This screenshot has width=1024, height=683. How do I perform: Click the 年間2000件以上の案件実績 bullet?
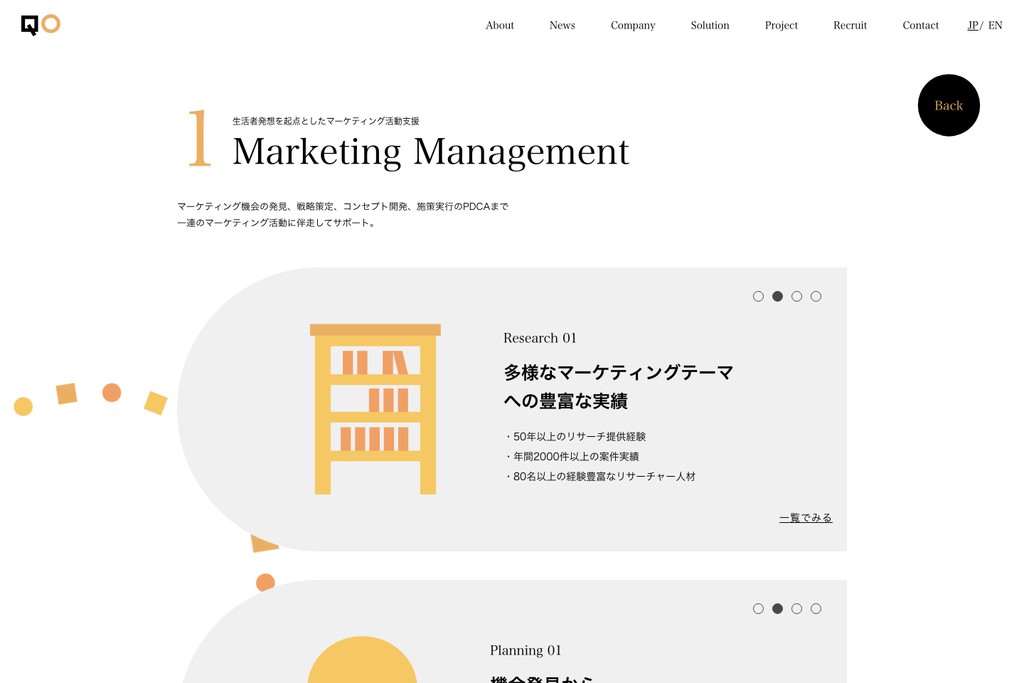[572, 456]
